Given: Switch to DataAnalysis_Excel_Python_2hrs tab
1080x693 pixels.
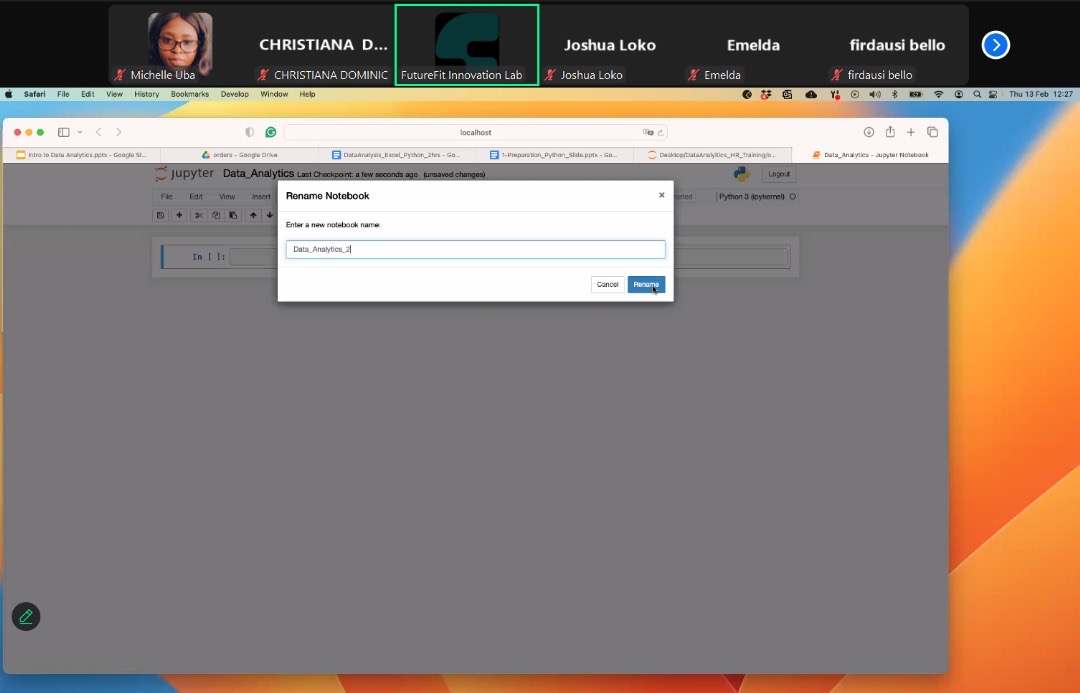Looking at the screenshot, I should tap(396, 155).
